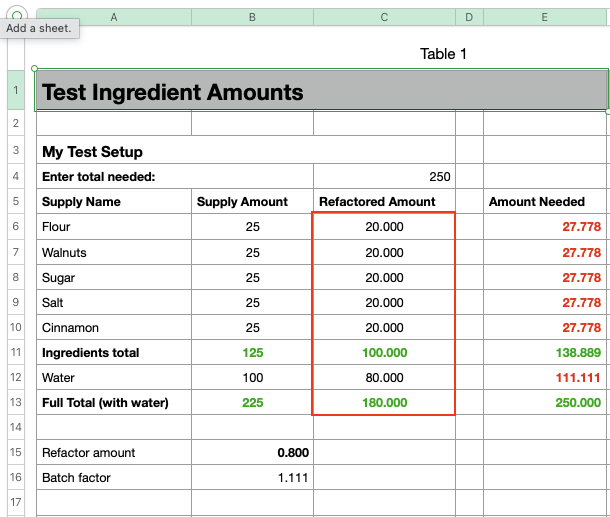Select Sugar's supply amount 25
Screen dimensions: 610x517
pos(252,278)
